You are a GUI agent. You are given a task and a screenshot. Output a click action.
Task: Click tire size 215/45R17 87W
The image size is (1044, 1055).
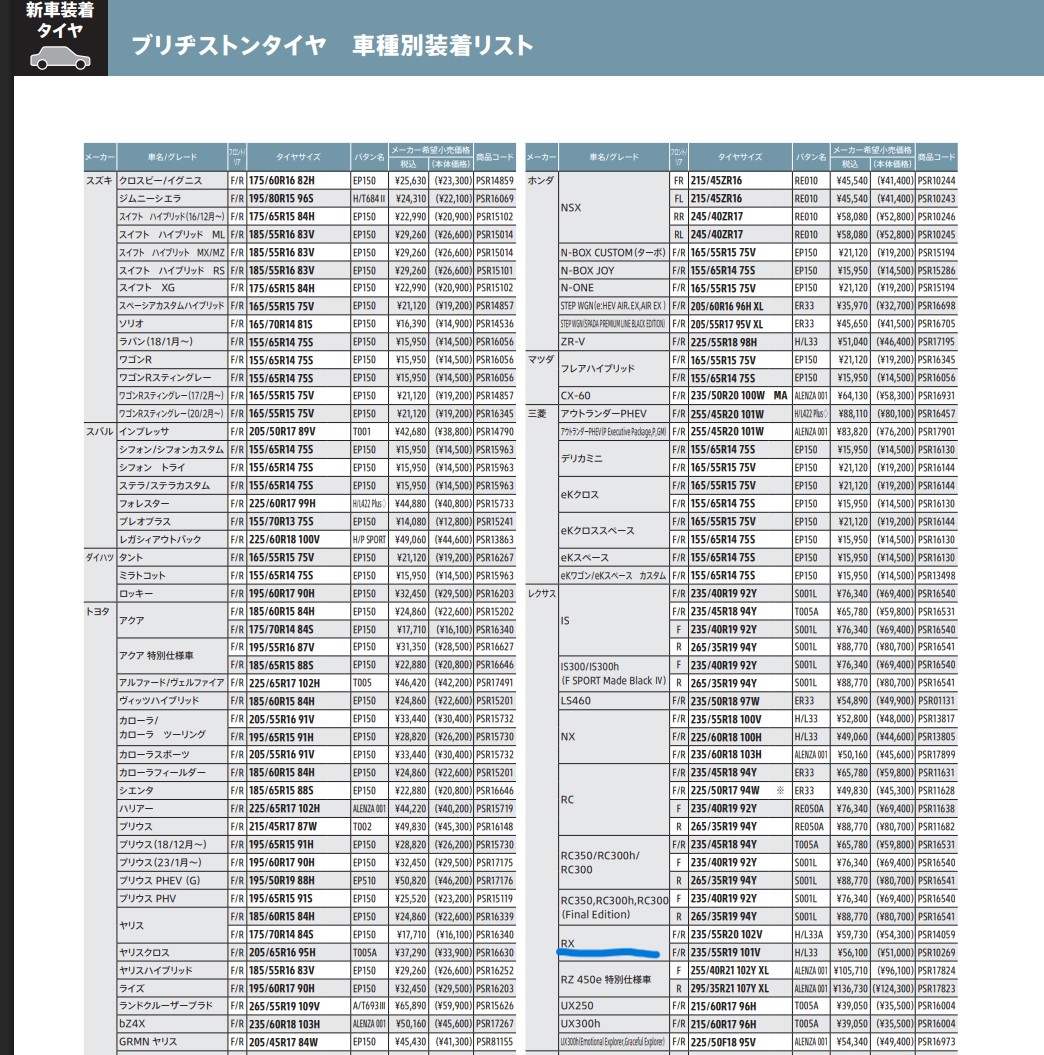click(283, 826)
